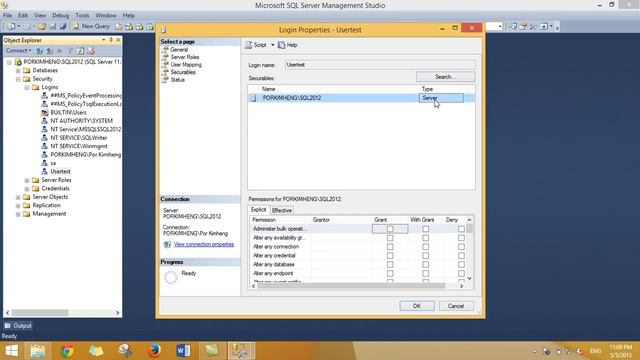Click the Object Explorer horizontal scrollbar
640x360 pixels.
(40, 313)
